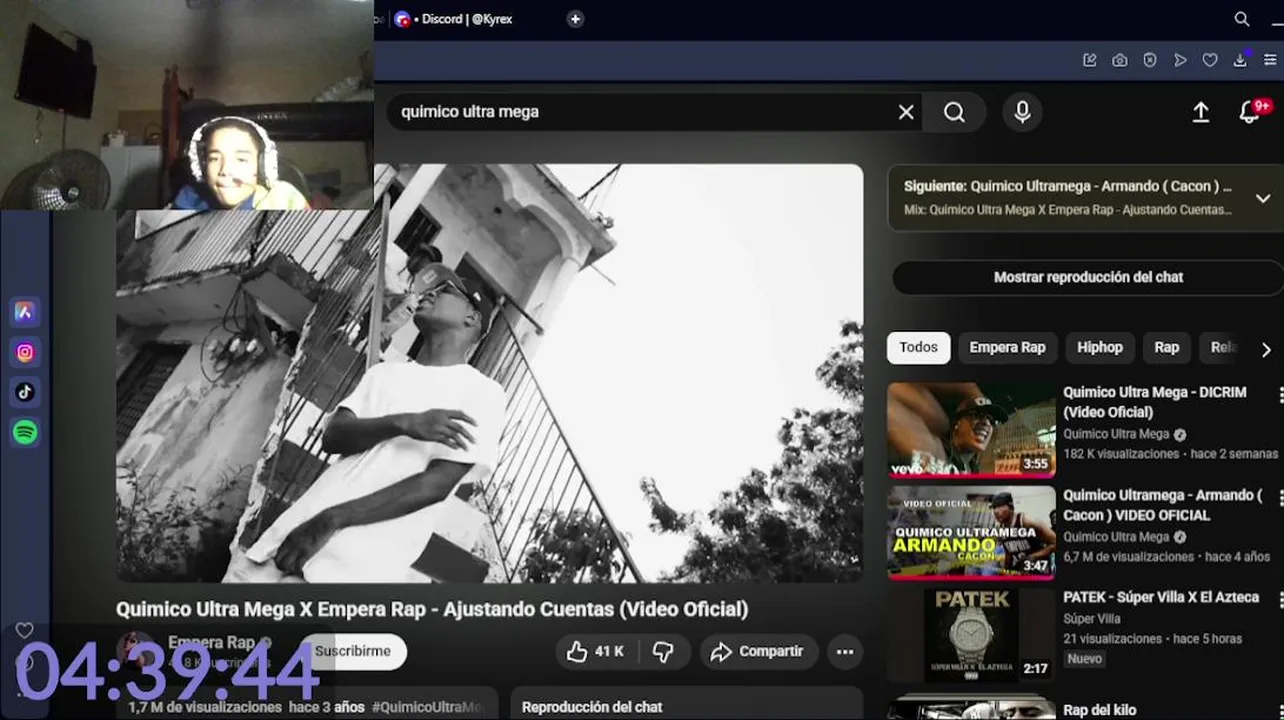The width and height of the screenshot is (1284, 720).
Task: Click the Súper Villa channel name
Action: coord(1092,619)
